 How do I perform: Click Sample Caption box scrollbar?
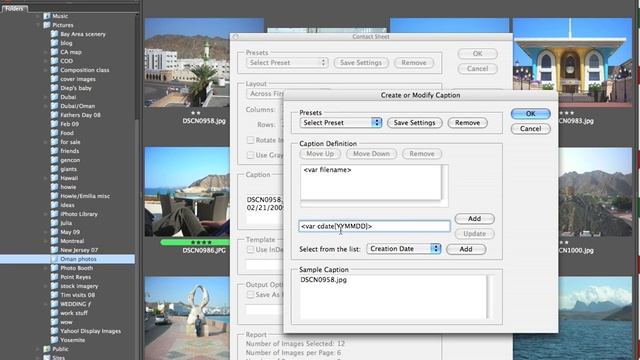pyautogui.click(x=490, y=297)
